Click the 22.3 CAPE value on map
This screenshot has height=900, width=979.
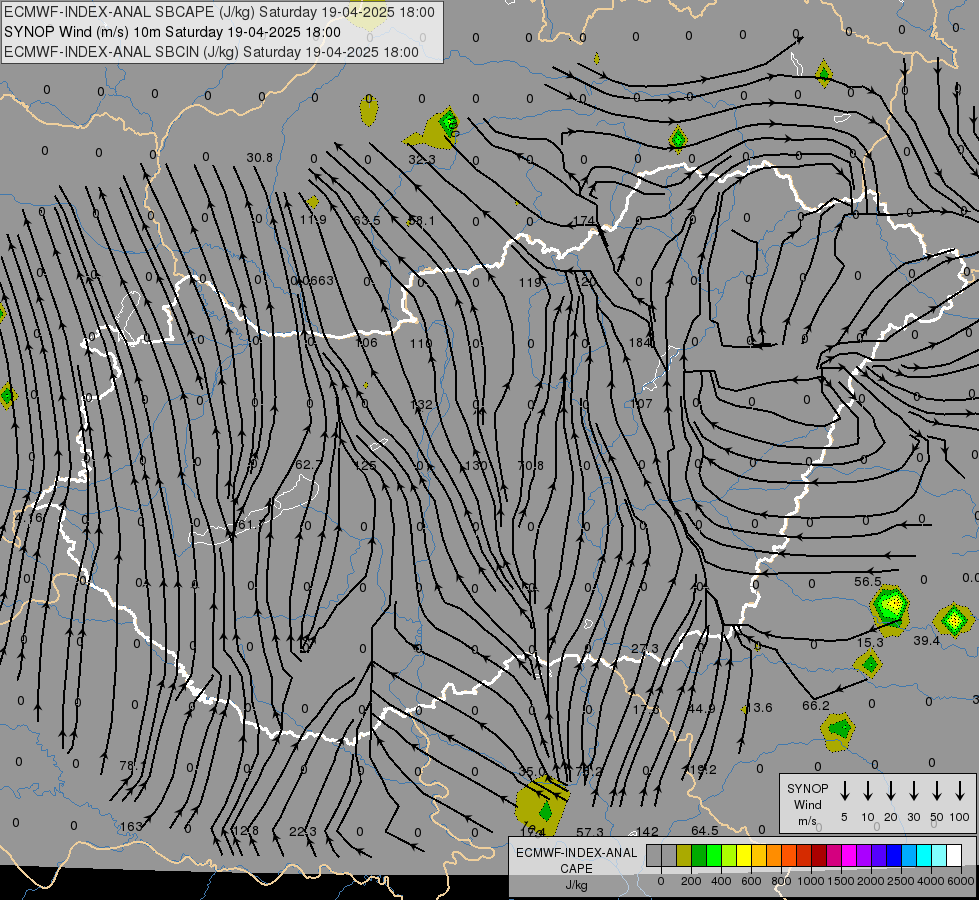click(303, 832)
